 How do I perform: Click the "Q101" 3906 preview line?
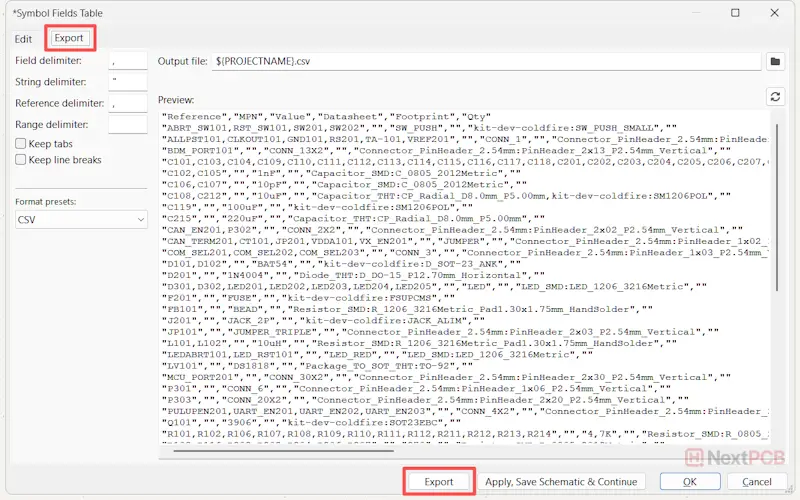point(311,422)
